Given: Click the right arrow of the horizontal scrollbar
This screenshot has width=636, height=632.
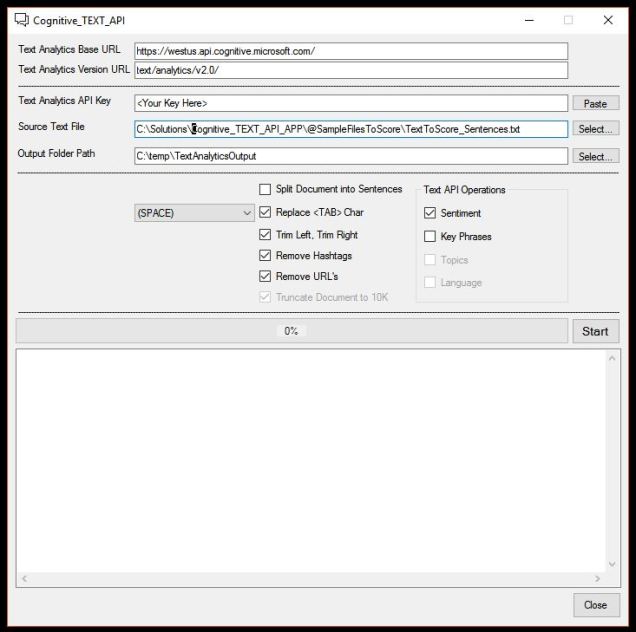Looking at the screenshot, I should point(598,579).
